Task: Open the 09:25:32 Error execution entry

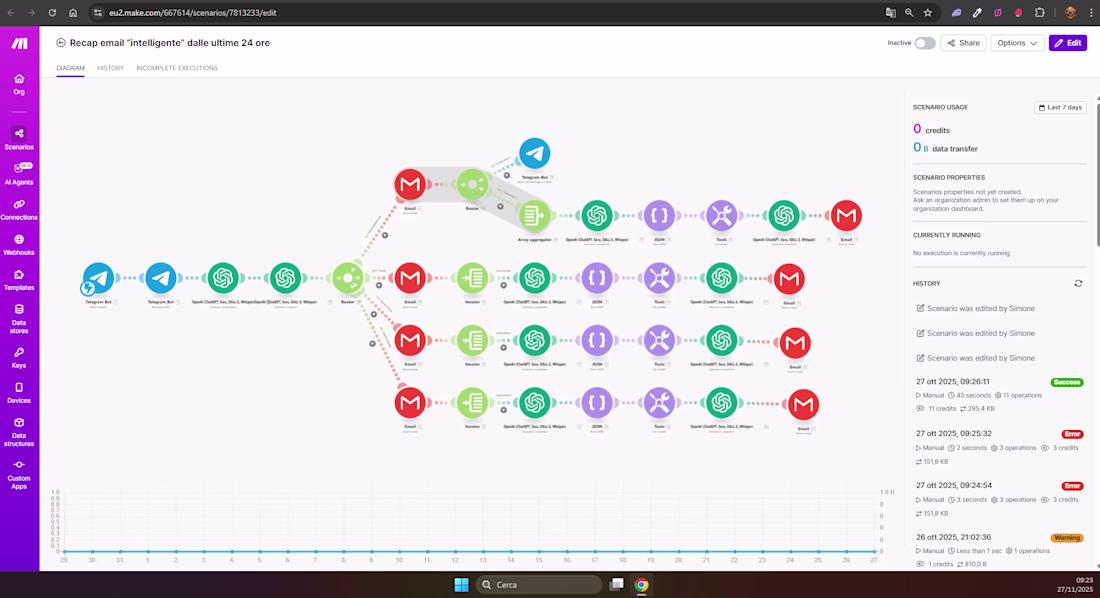Action: (999, 447)
